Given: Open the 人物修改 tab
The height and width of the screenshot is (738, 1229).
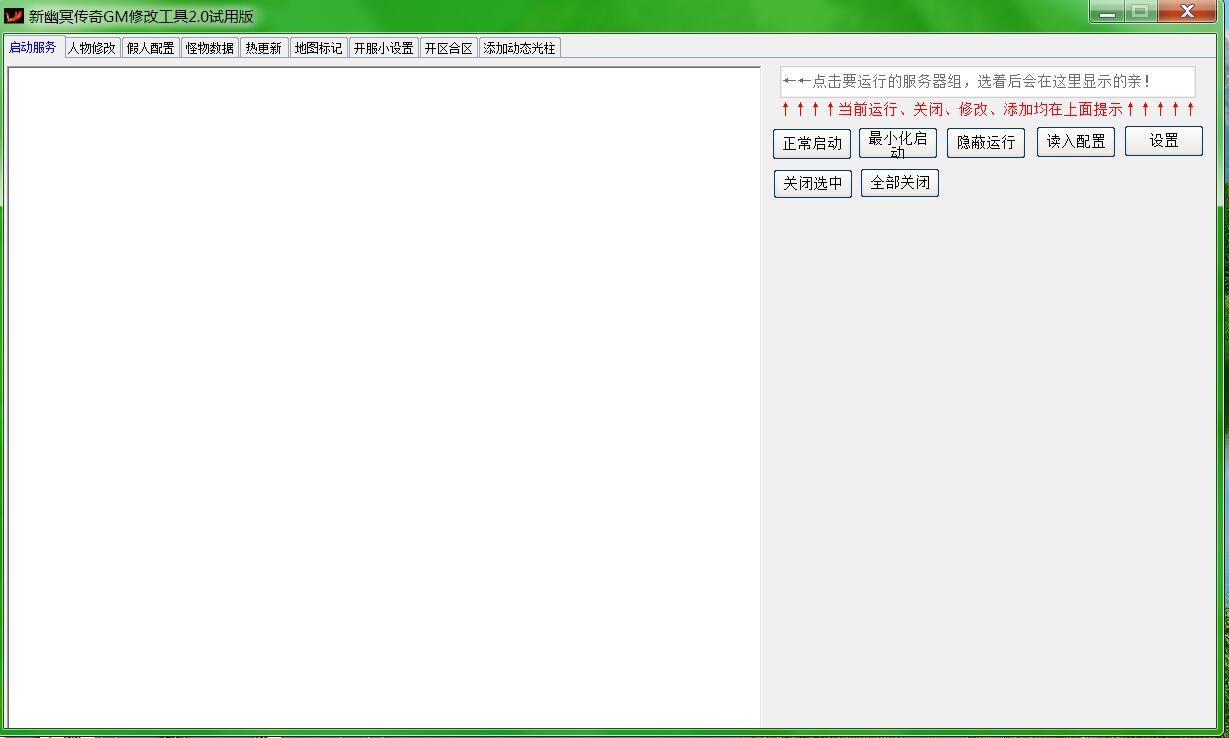Looking at the screenshot, I should point(92,48).
